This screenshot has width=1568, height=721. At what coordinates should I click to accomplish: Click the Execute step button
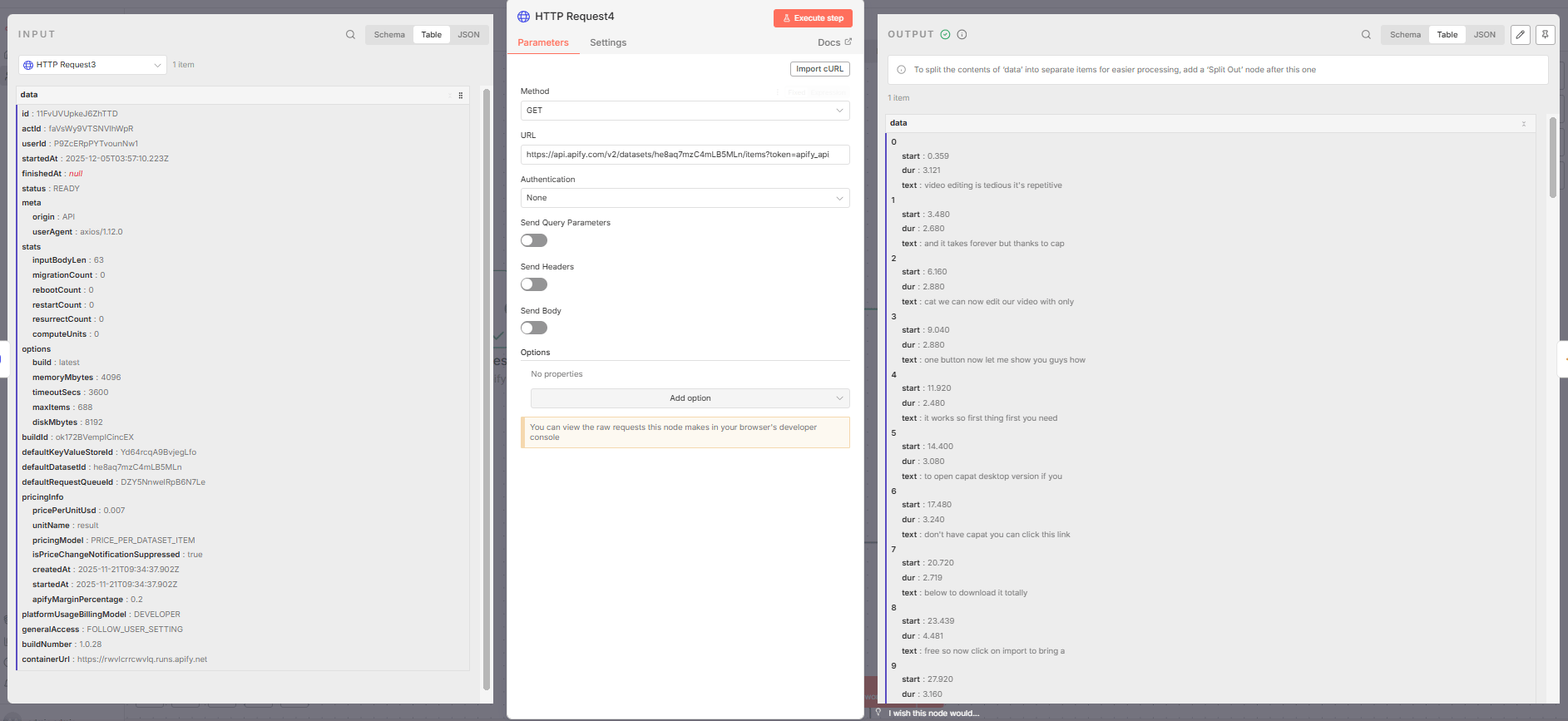click(x=813, y=18)
